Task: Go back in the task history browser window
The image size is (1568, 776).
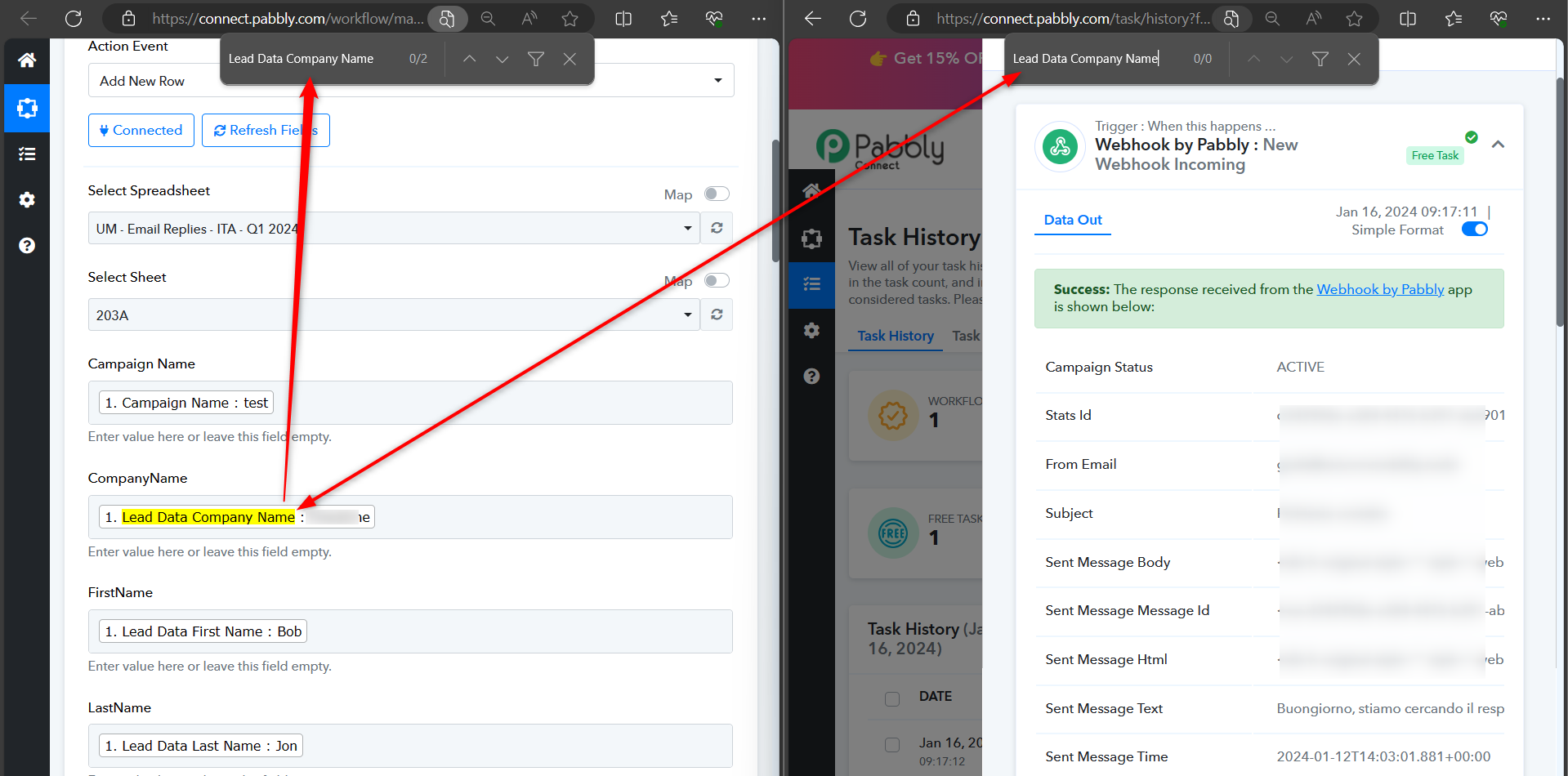Action: [x=812, y=18]
